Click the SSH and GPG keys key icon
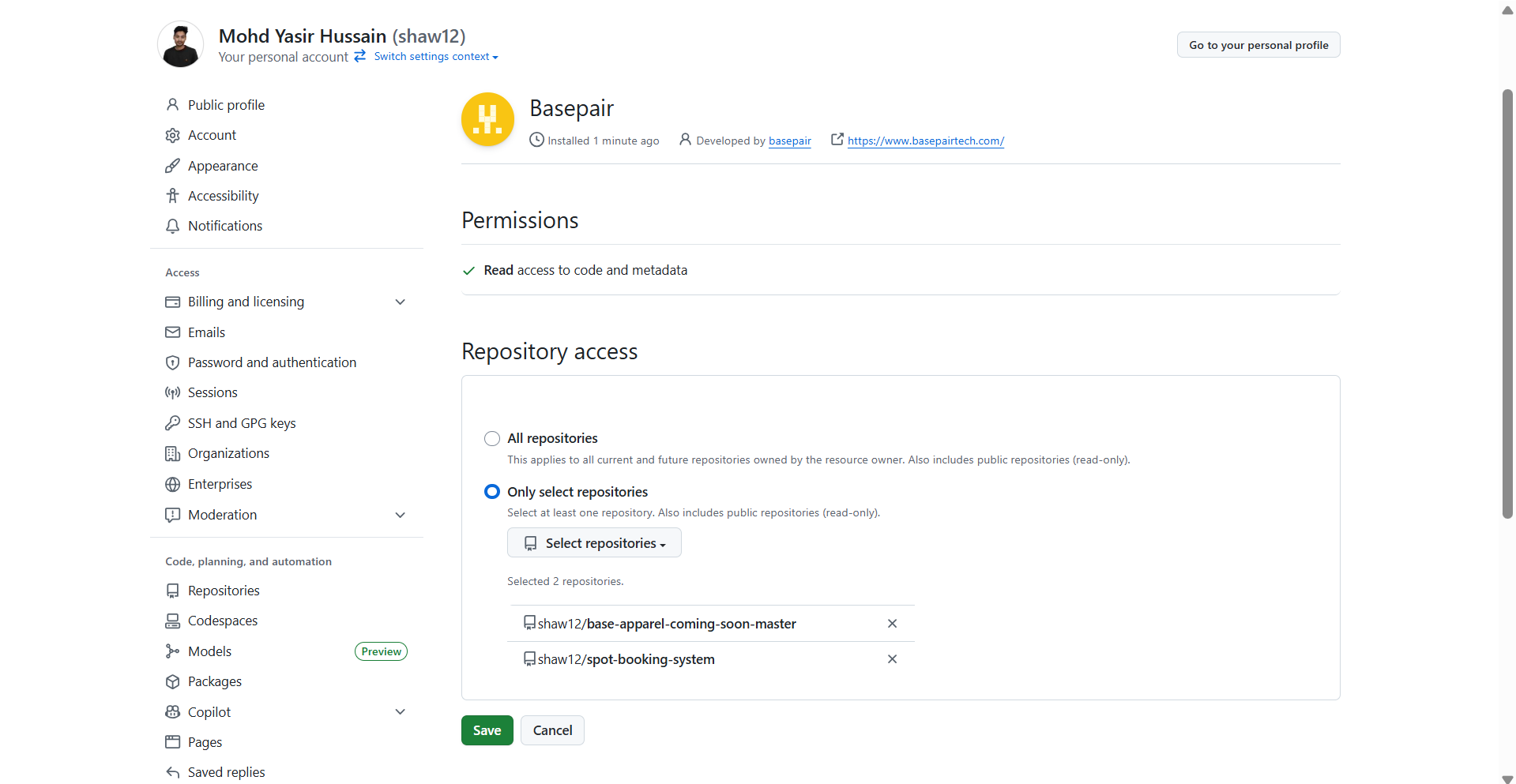The width and height of the screenshot is (1516, 784). coord(172,423)
